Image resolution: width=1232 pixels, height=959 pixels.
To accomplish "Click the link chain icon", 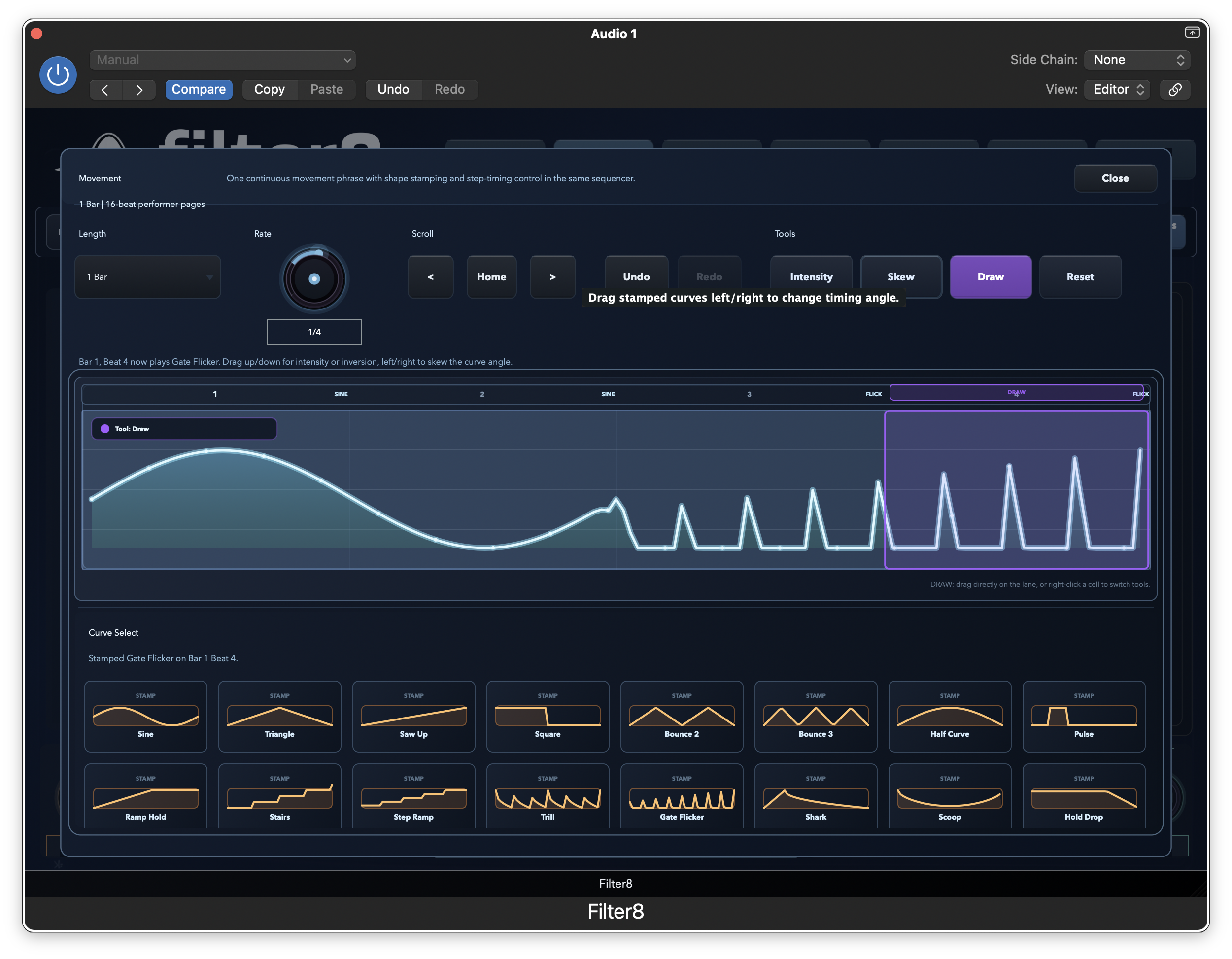I will pos(1175,90).
